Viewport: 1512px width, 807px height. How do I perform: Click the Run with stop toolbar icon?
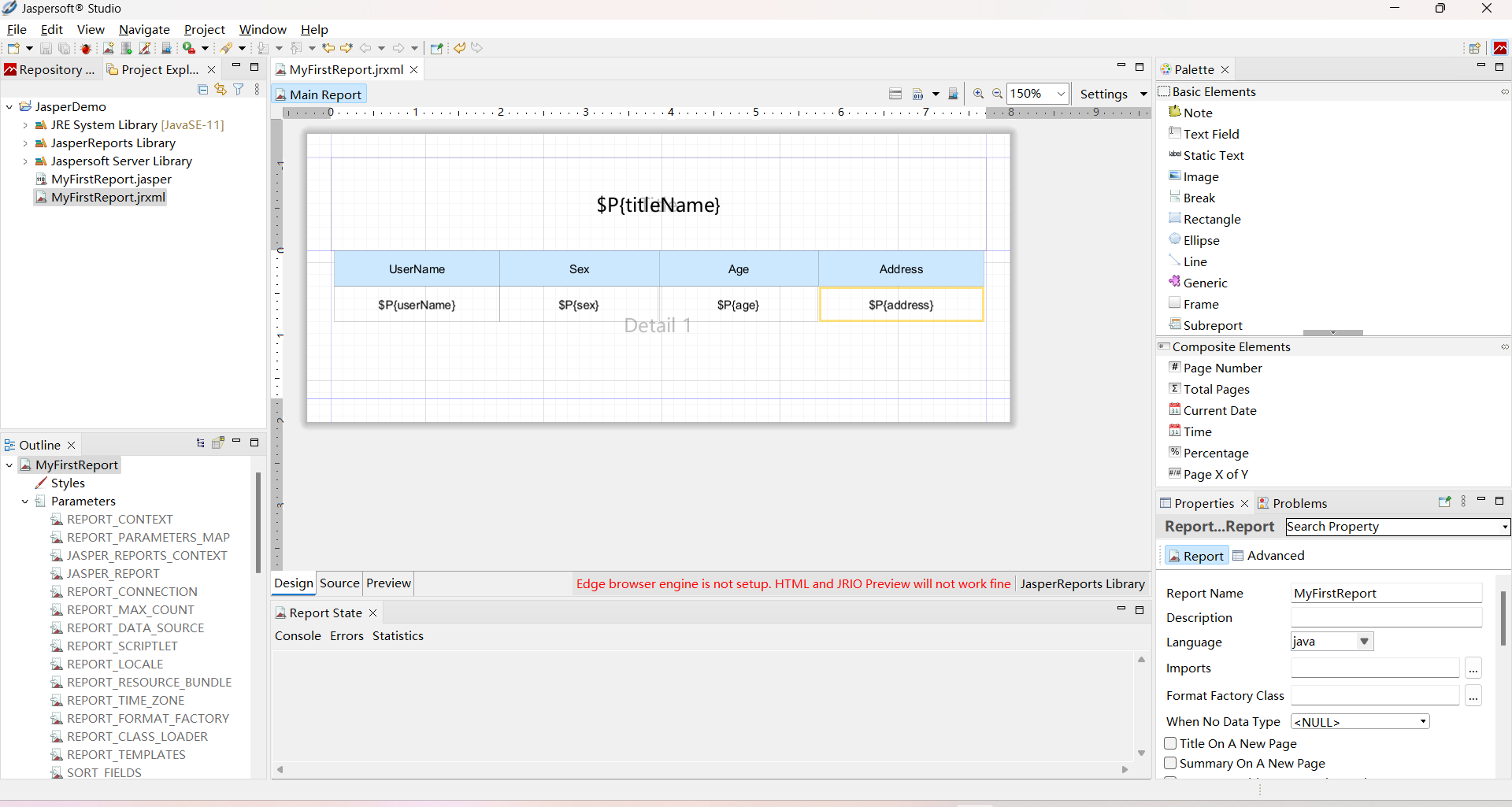click(x=189, y=48)
